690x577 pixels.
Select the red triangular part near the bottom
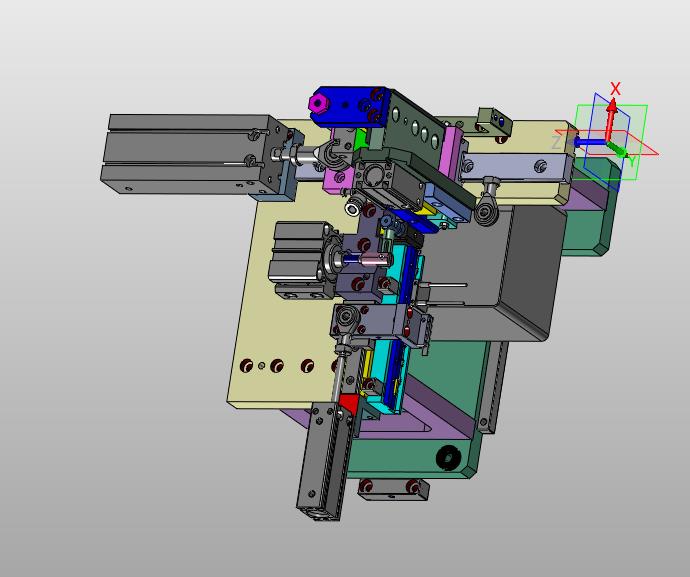pos(349,403)
